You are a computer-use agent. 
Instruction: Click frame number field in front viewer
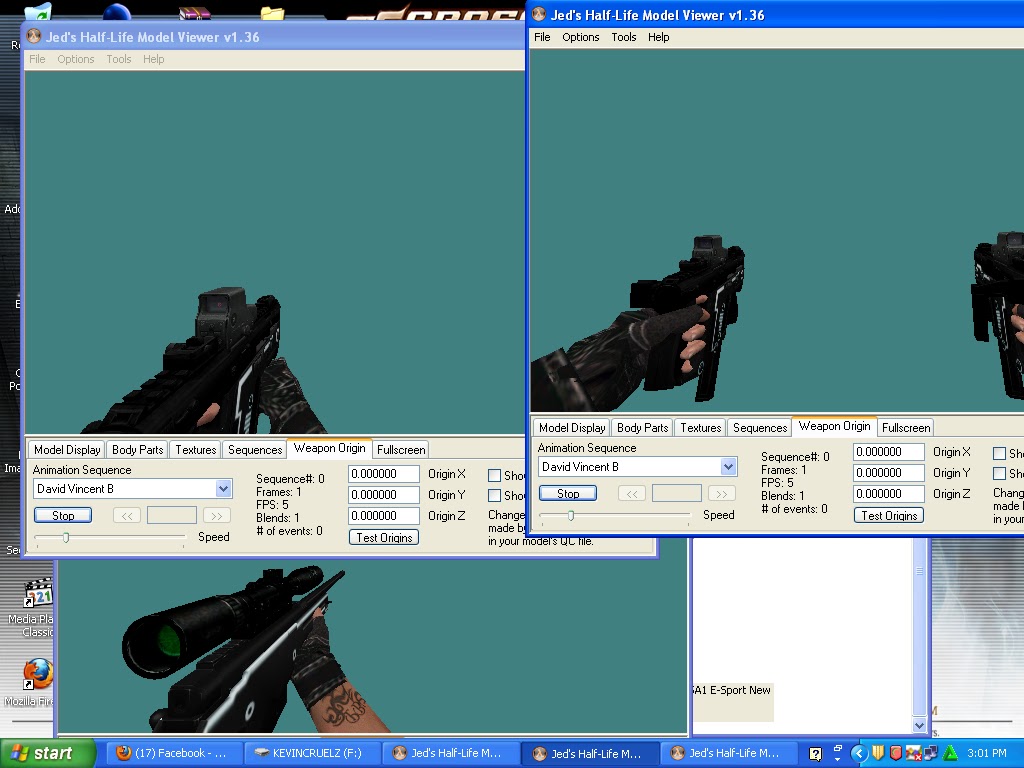677,494
